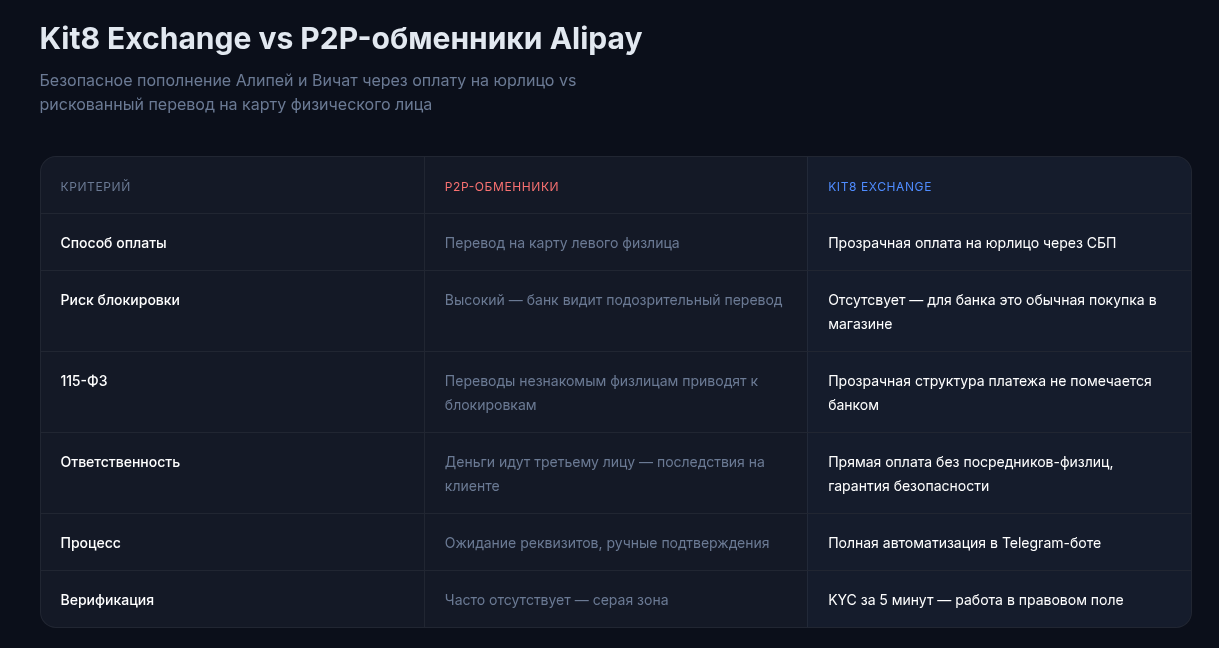Click the "Часто отсутствует — серая зона" cell

click(x=556, y=600)
